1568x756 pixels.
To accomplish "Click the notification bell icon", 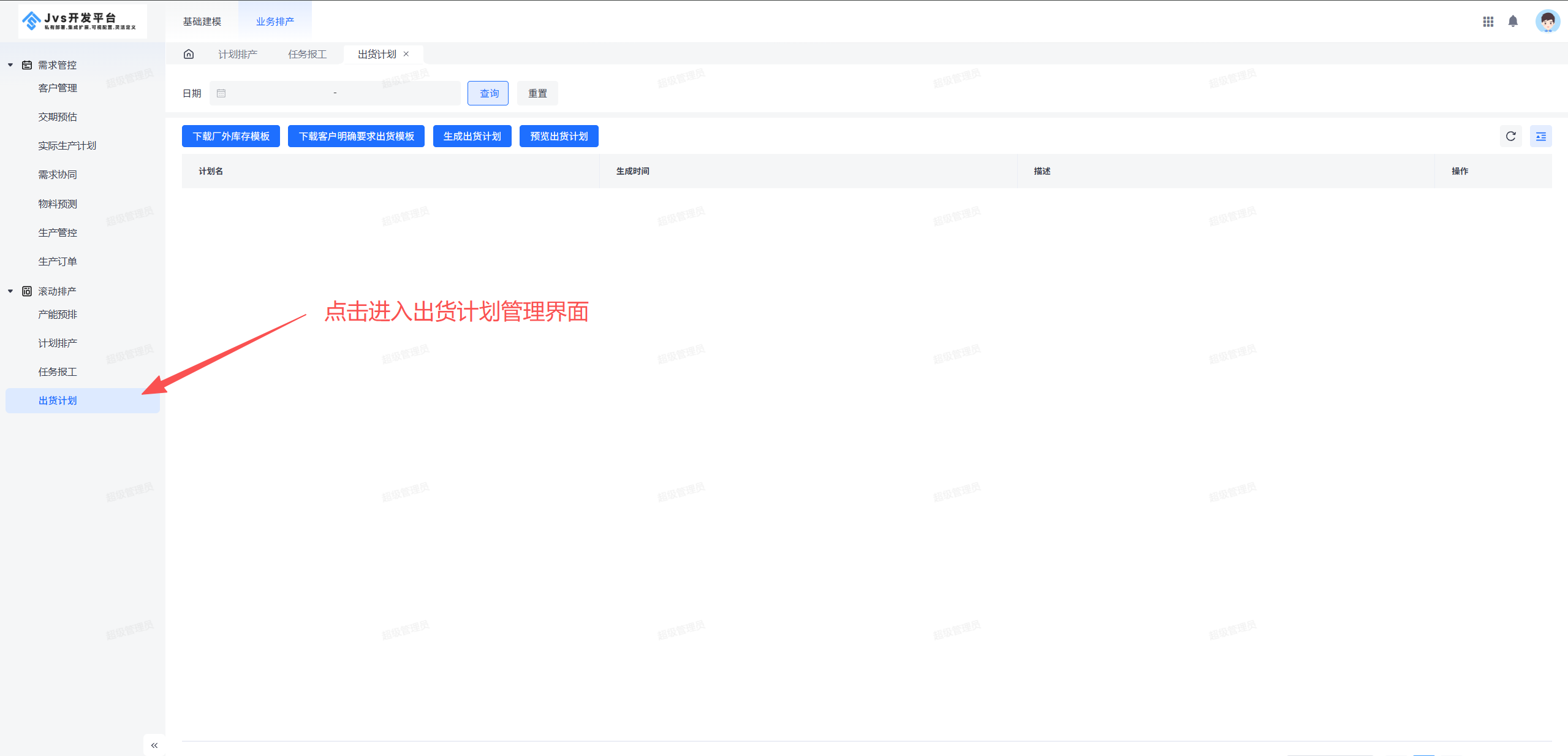I will coord(1513,21).
